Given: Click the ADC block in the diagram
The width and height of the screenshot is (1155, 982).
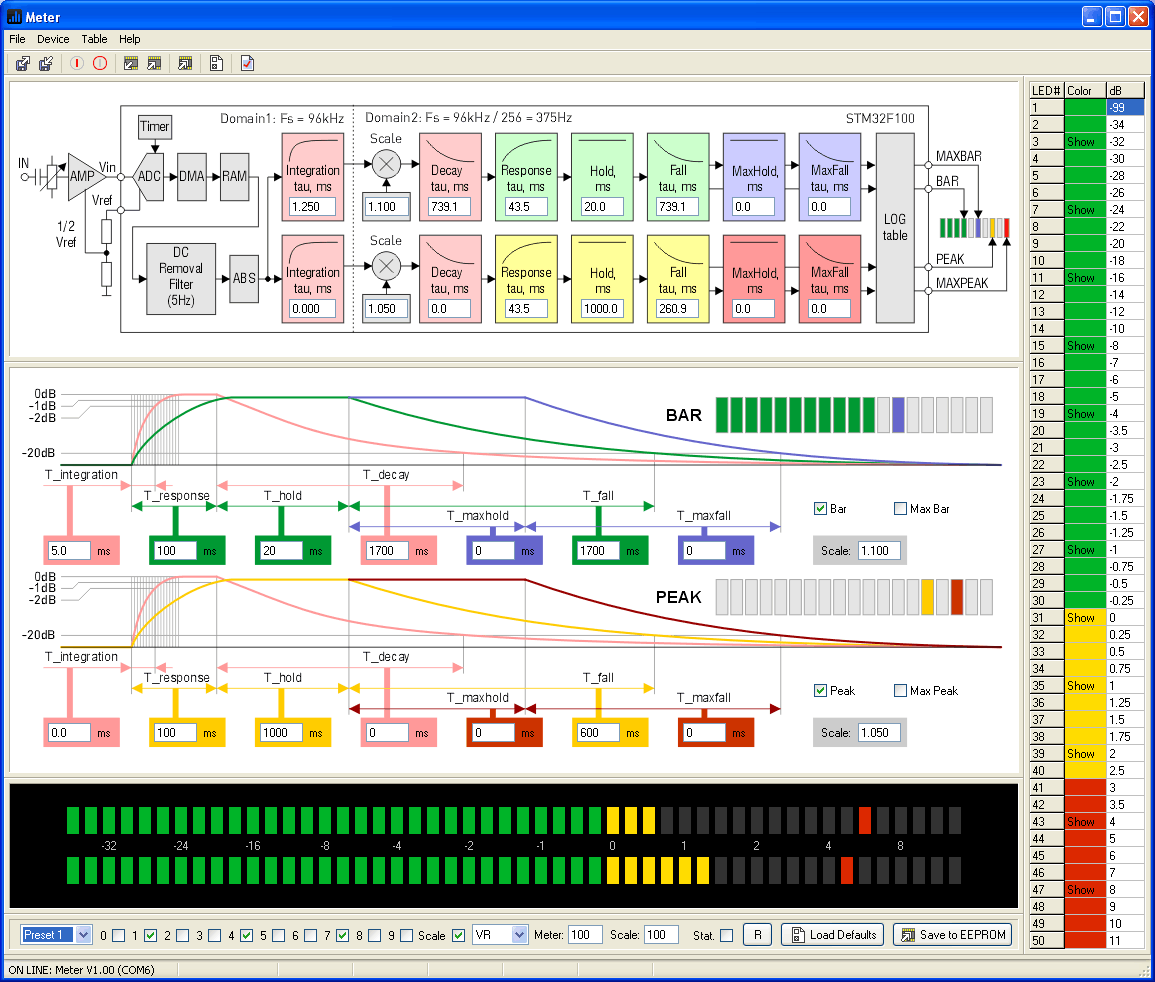Looking at the screenshot, I should [149, 176].
